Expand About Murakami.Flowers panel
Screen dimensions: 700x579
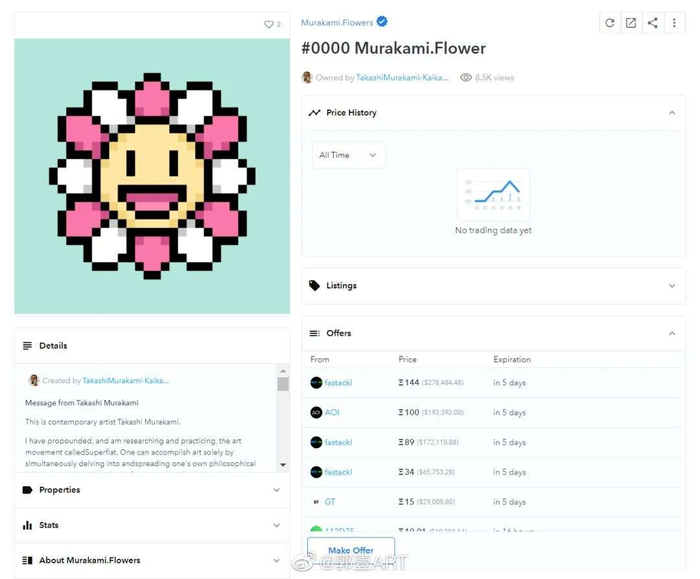[152, 560]
